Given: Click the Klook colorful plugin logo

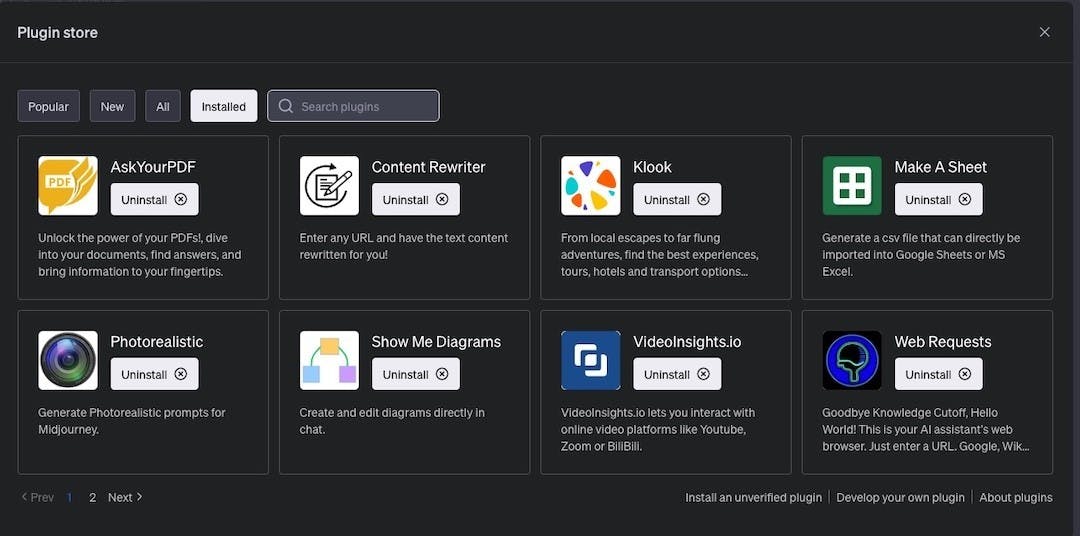Looking at the screenshot, I should click(x=591, y=185).
